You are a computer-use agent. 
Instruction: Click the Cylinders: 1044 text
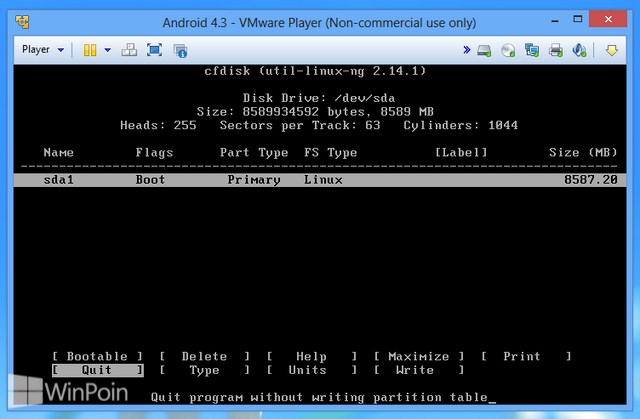click(461, 125)
